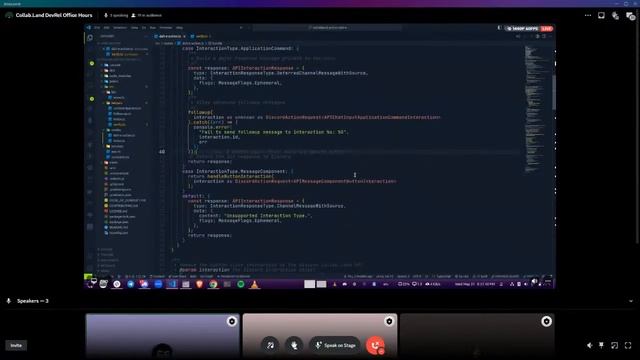Click the Explorer icon in VS Code activity bar
This screenshot has width=640, height=360.
pos(90,38)
